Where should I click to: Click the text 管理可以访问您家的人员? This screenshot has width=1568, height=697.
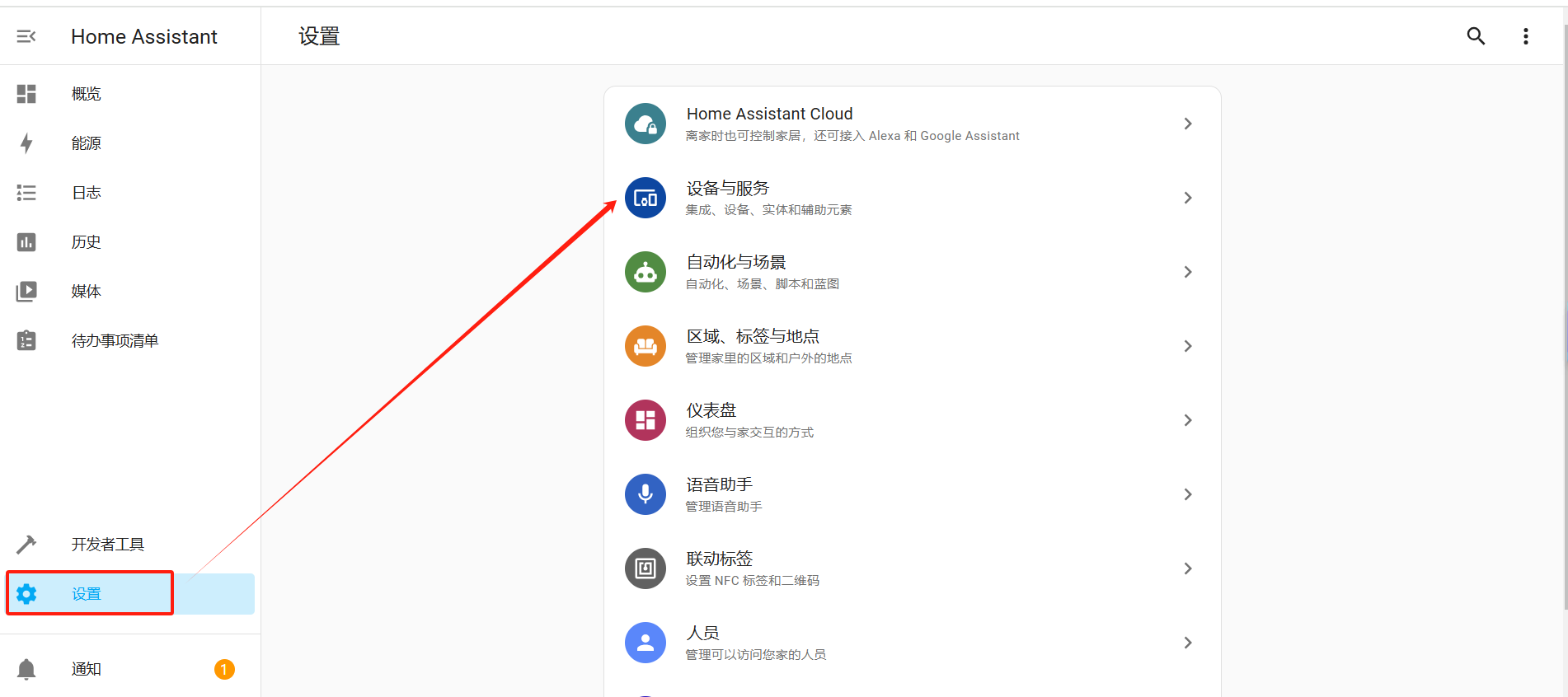[756, 655]
